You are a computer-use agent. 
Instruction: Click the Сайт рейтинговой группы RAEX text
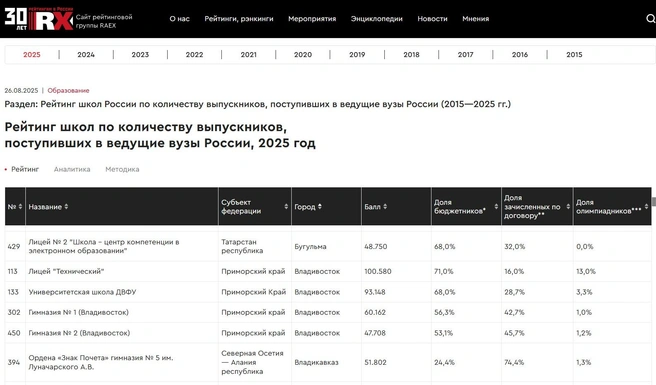click(x=104, y=21)
